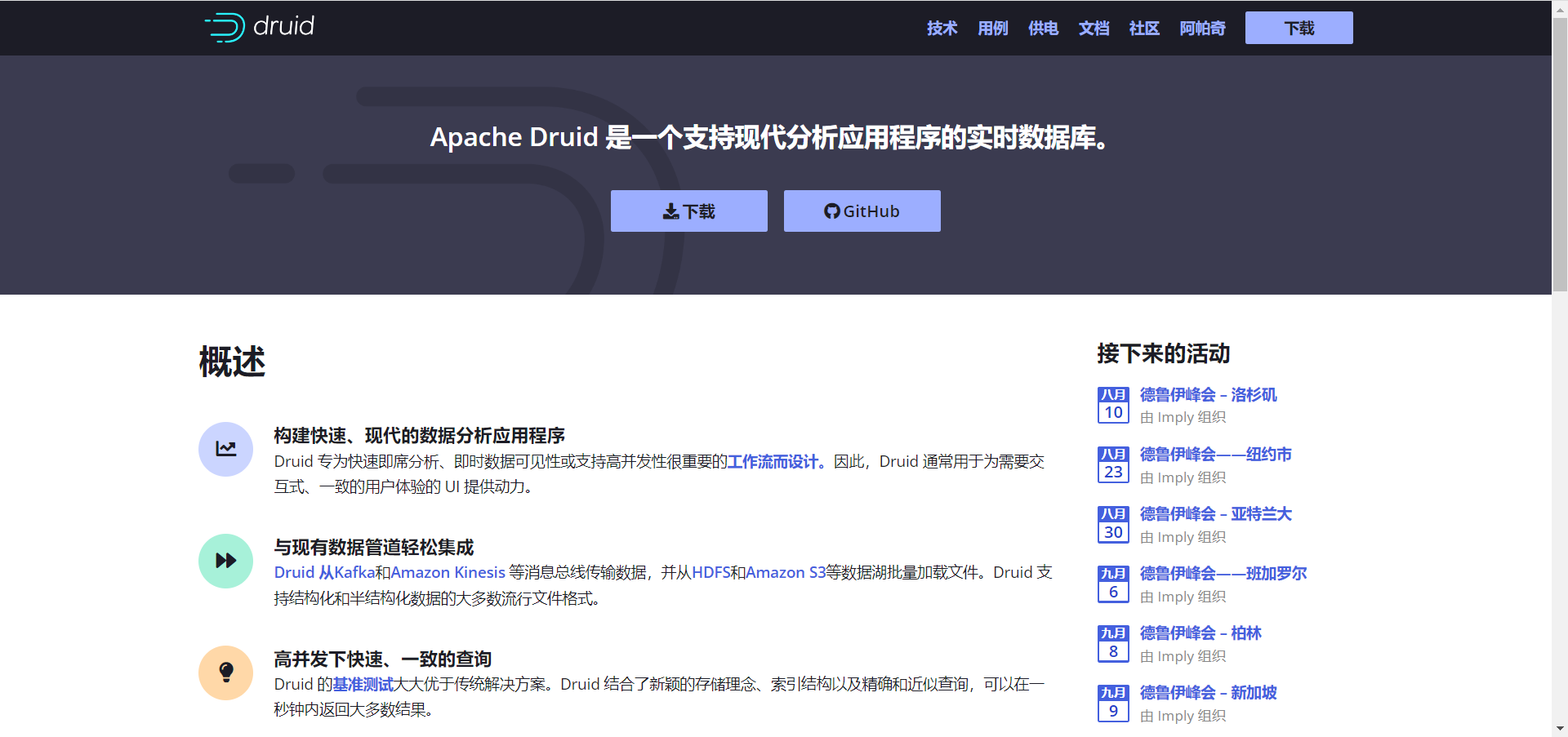
Task: Click the page vertical scrollbar thumb
Action: [x=1560, y=153]
